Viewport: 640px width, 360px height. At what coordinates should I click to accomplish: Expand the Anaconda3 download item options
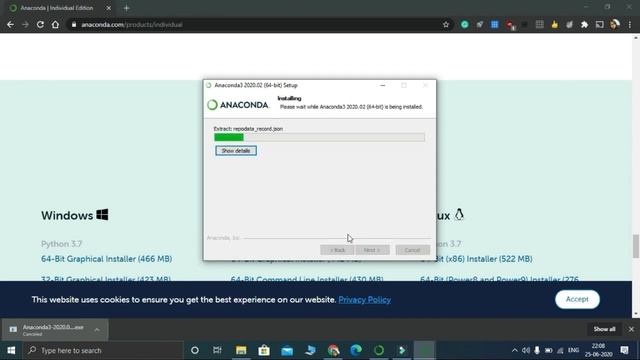(x=97, y=330)
